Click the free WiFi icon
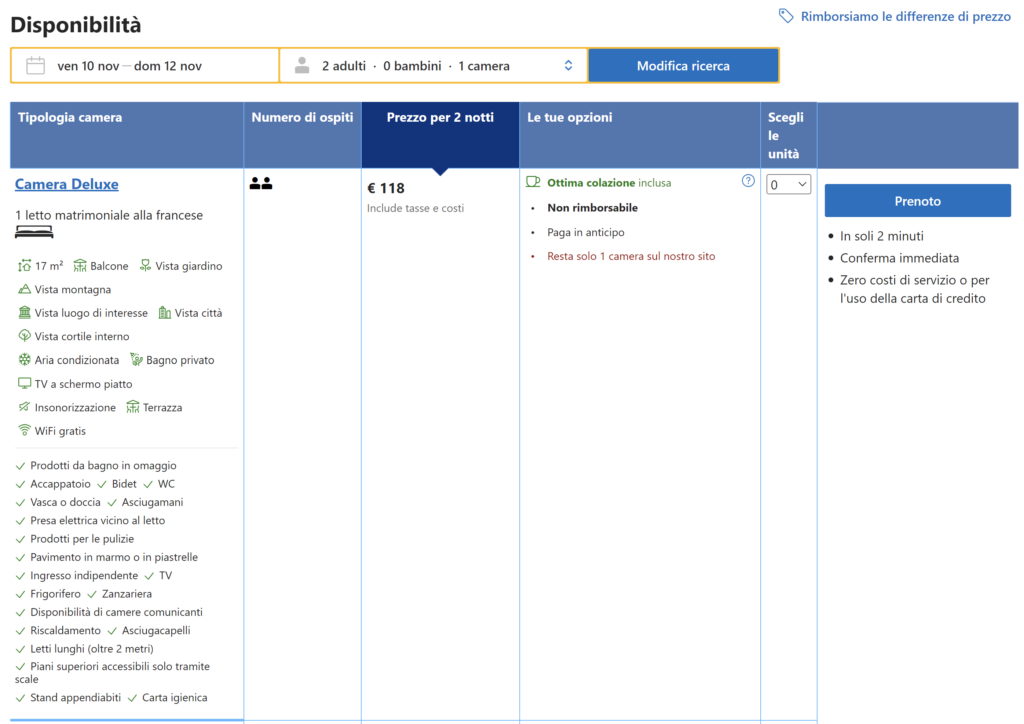The width and height of the screenshot is (1024, 724). (25, 431)
